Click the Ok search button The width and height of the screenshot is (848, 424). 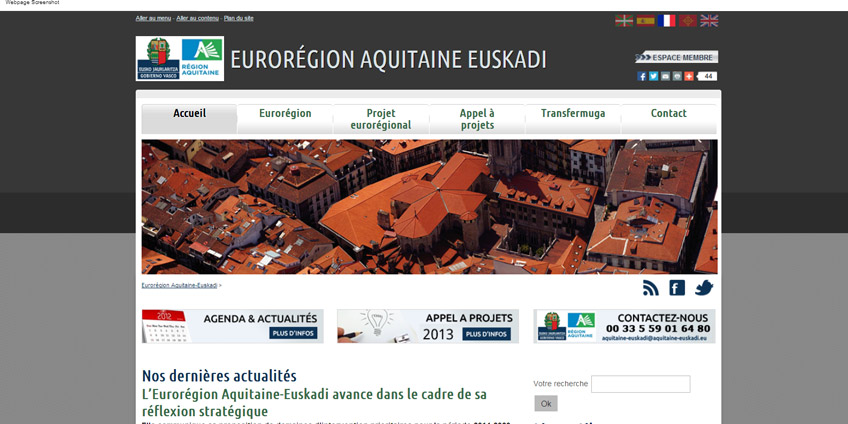(x=546, y=403)
